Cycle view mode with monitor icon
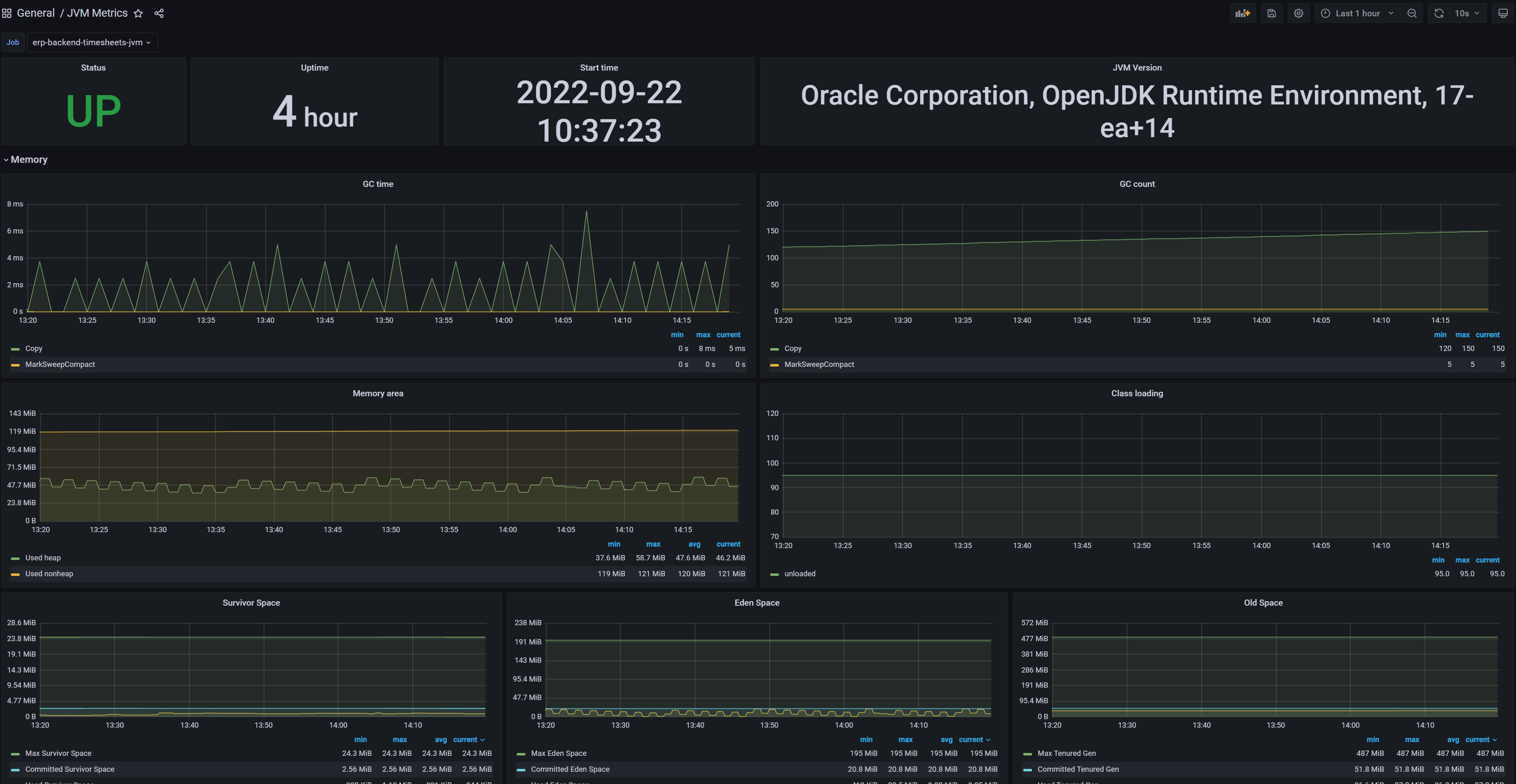 point(1503,13)
